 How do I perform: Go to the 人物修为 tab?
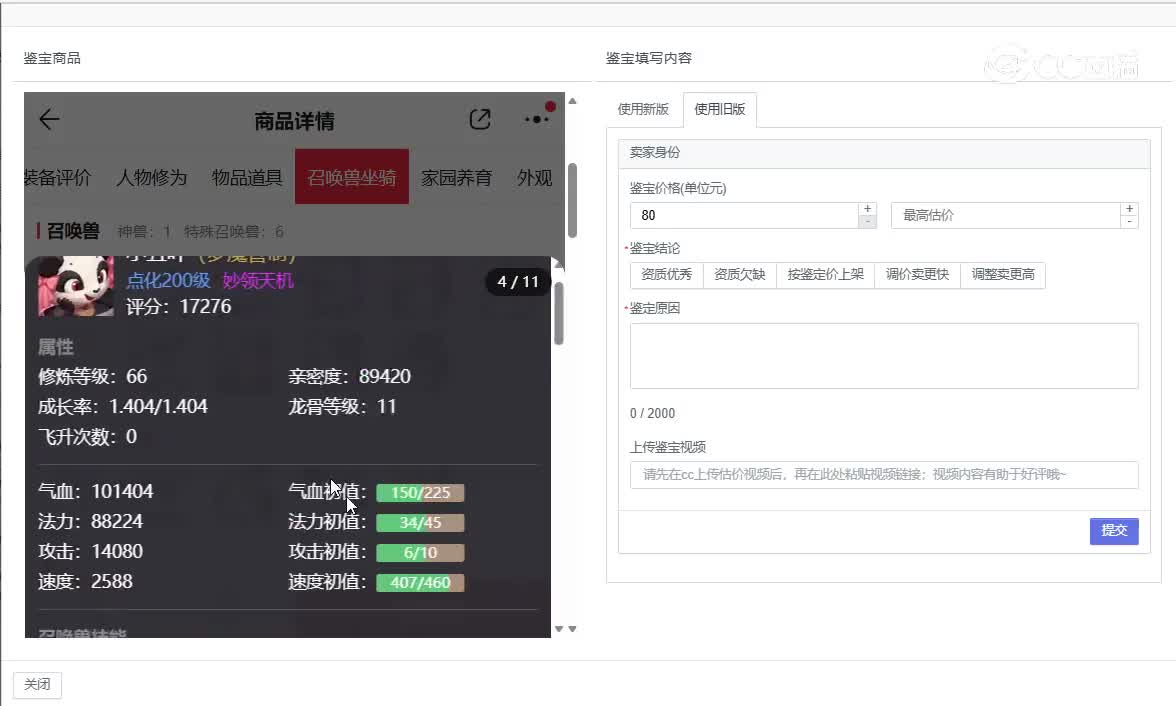click(x=151, y=178)
